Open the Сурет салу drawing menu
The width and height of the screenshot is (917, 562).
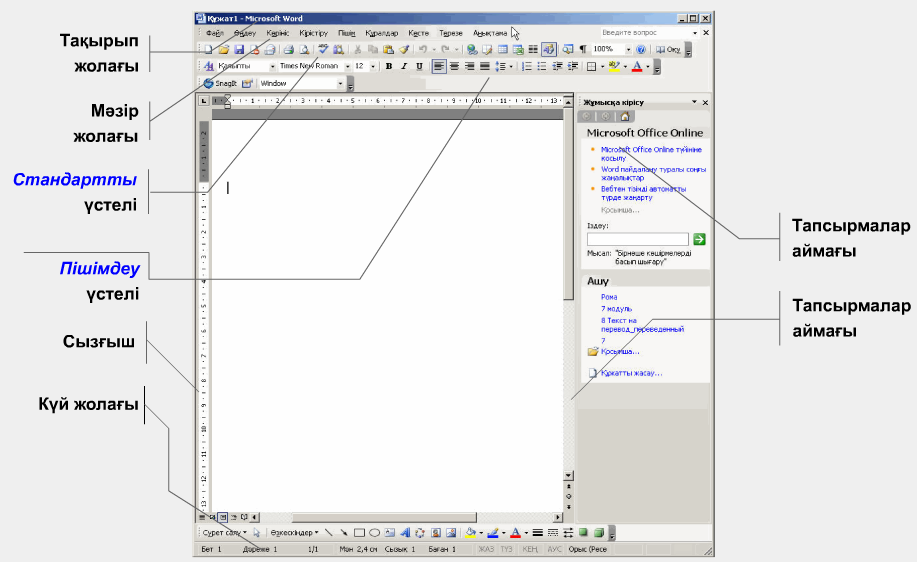click(x=225, y=533)
